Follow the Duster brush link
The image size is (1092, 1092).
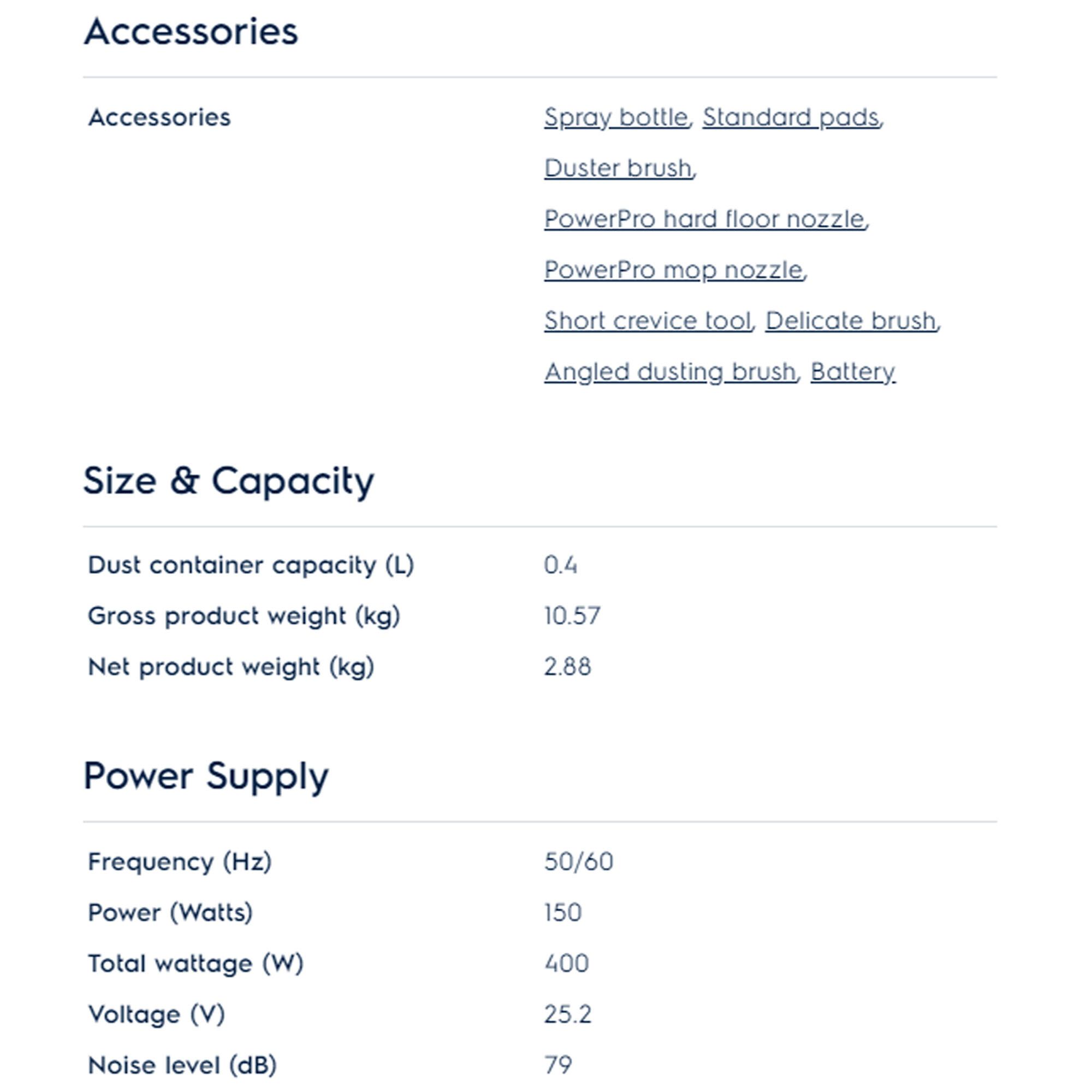pos(618,168)
